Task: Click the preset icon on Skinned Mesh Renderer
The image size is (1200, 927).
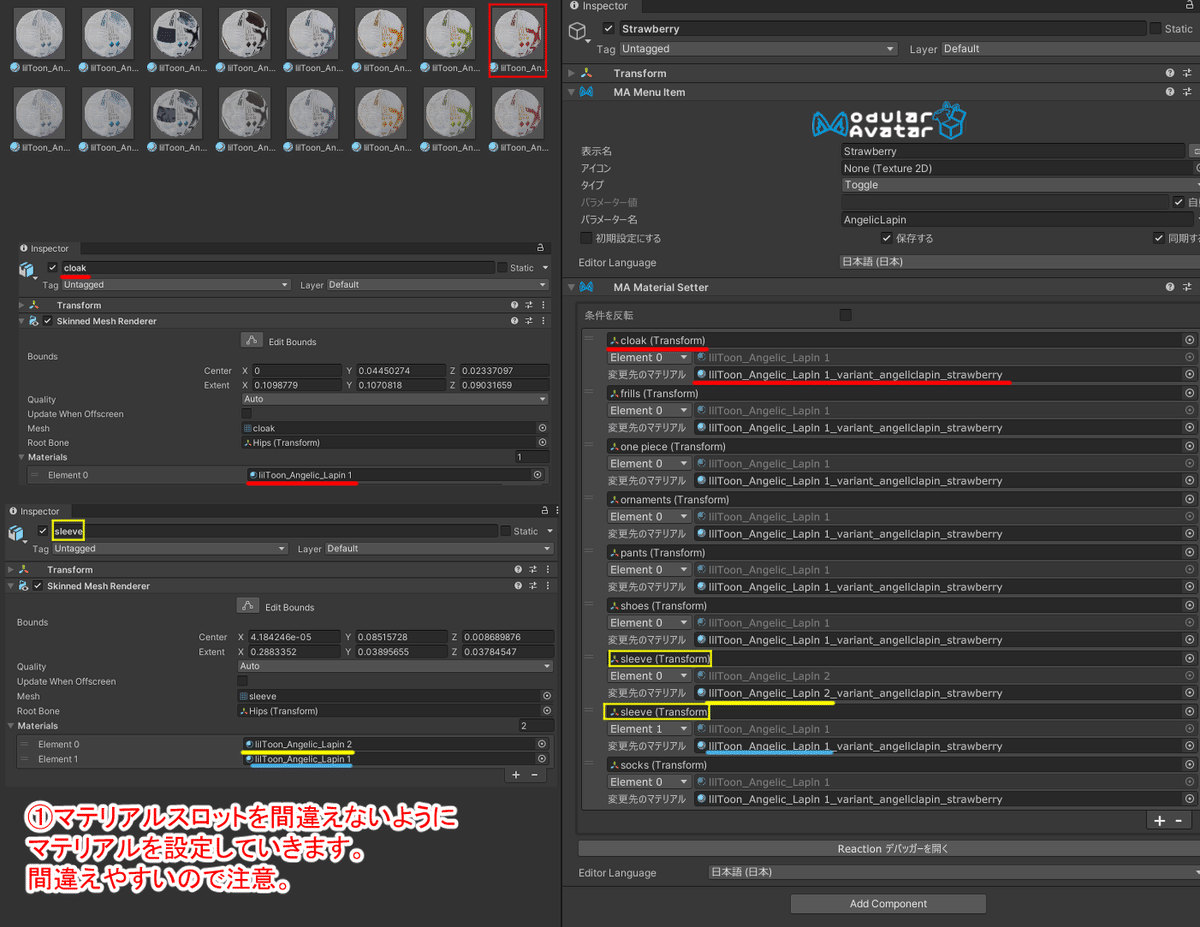Action: (x=528, y=320)
